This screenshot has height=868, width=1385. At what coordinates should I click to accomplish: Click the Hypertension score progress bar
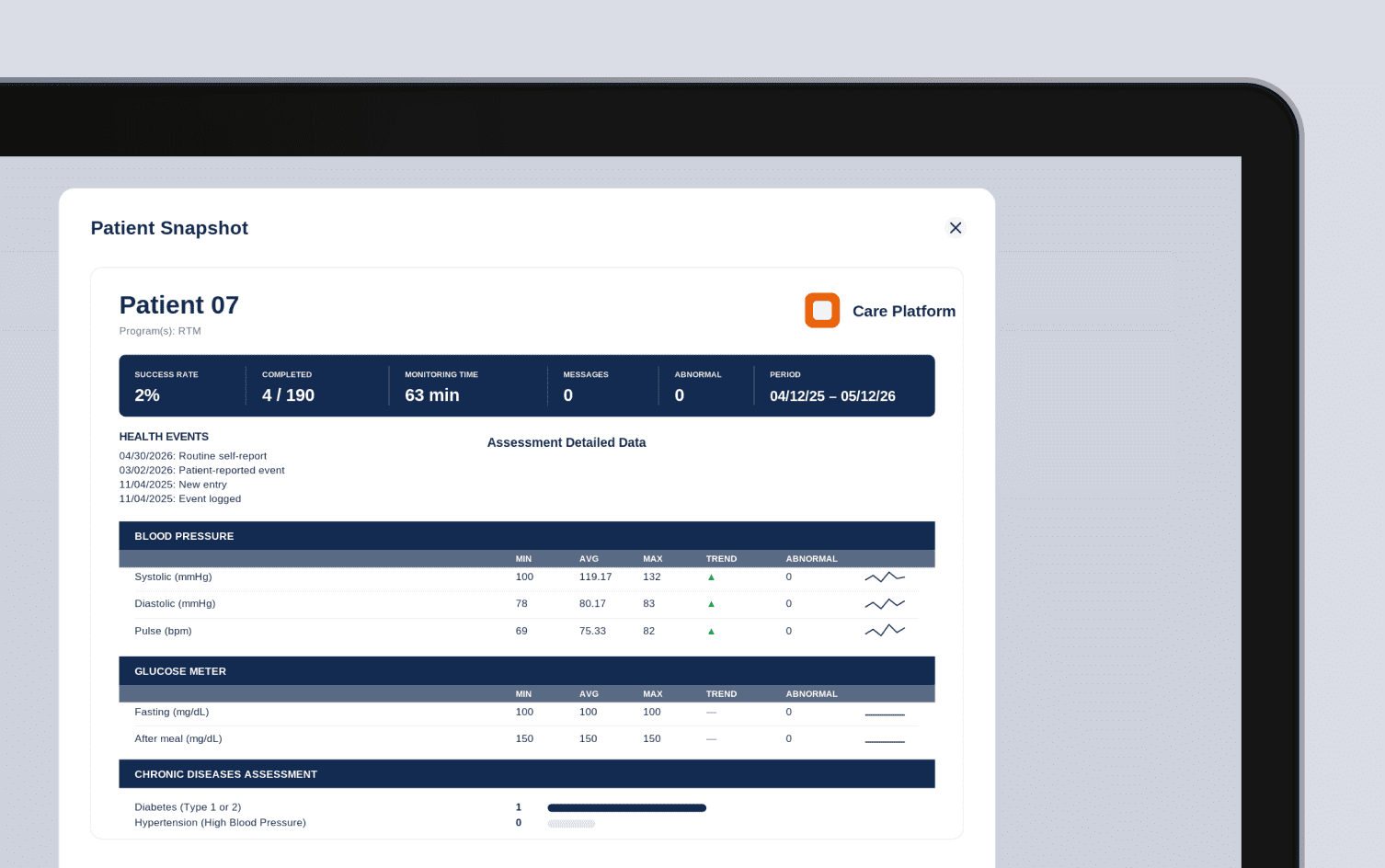571,824
